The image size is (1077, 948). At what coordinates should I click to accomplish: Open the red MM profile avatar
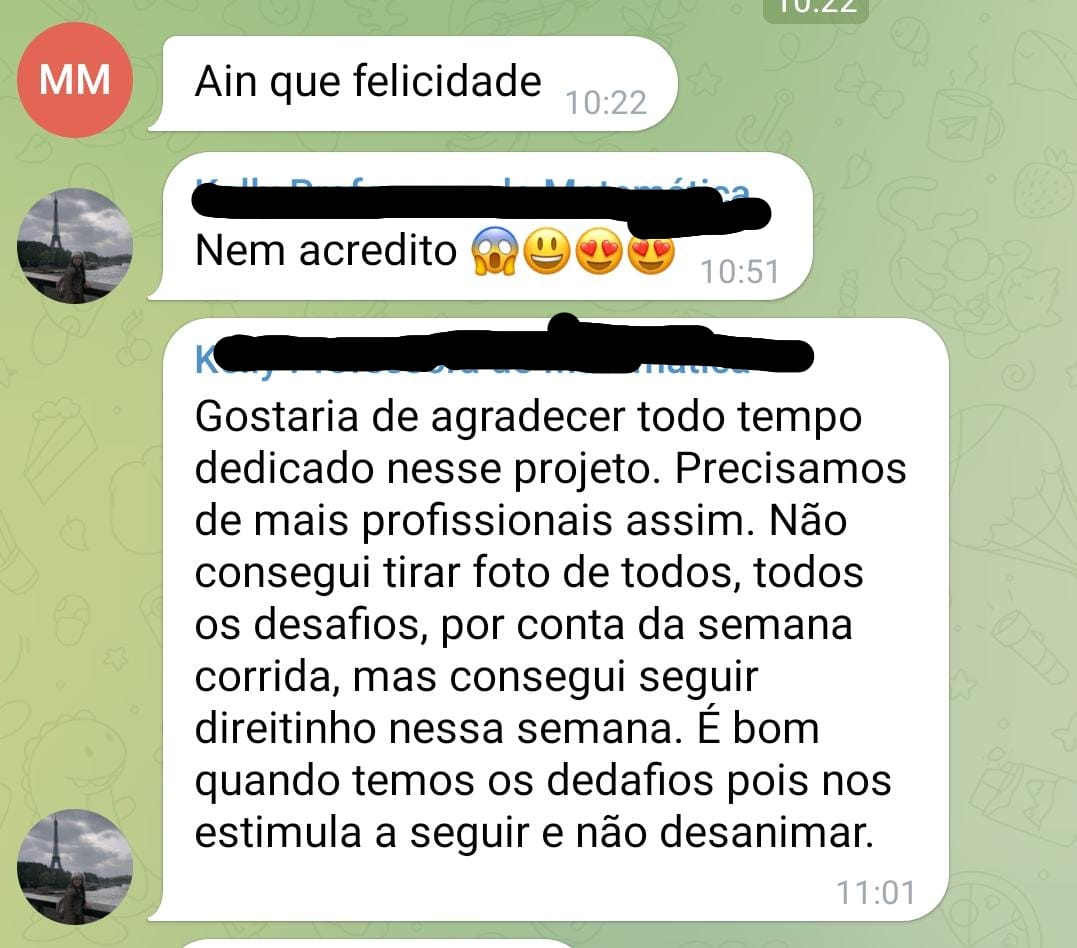coord(74,80)
